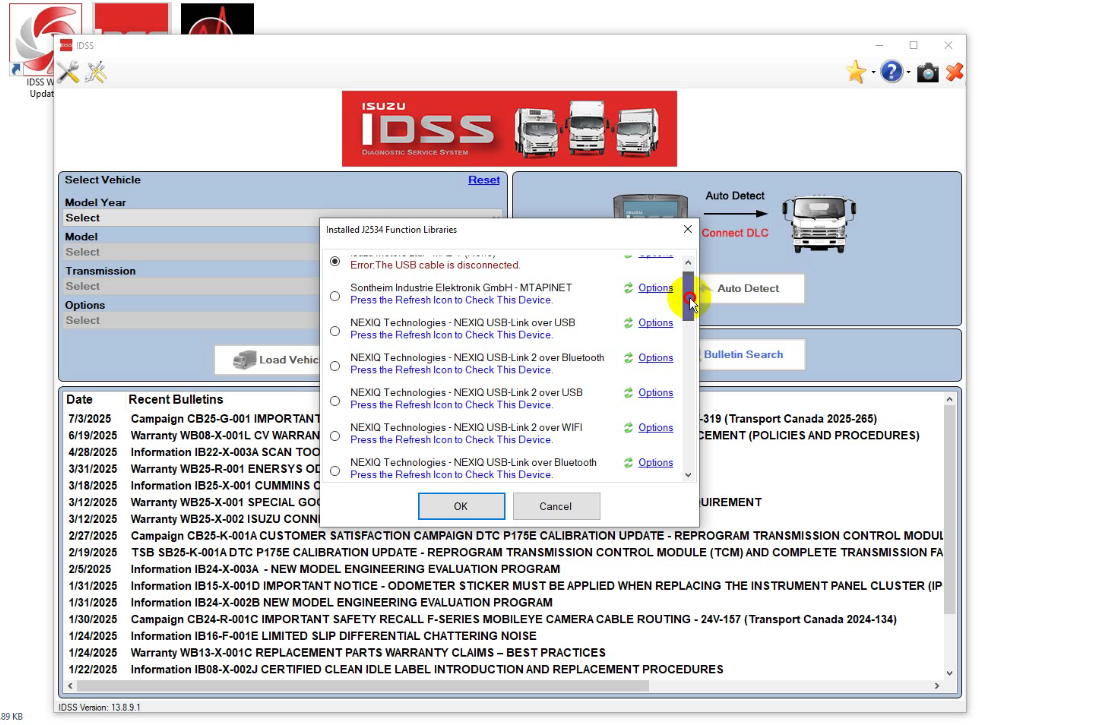Viewport: 1100px width, 725px height.
Task: Select NEXIQ USB-Link 2 over WIFI radio
Action: click(x=335, y=436)
